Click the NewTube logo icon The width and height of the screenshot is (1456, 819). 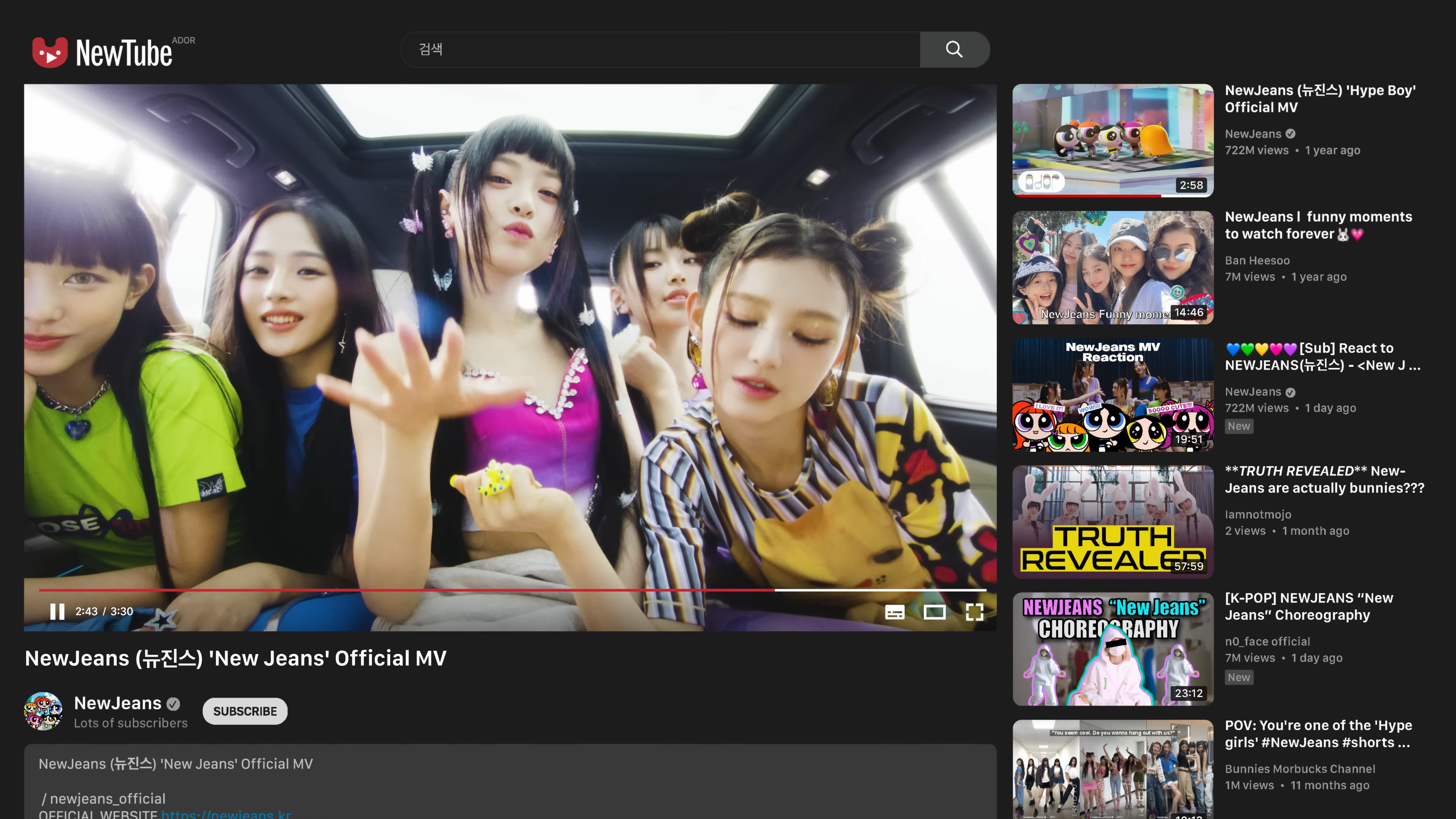pos(50,53)
